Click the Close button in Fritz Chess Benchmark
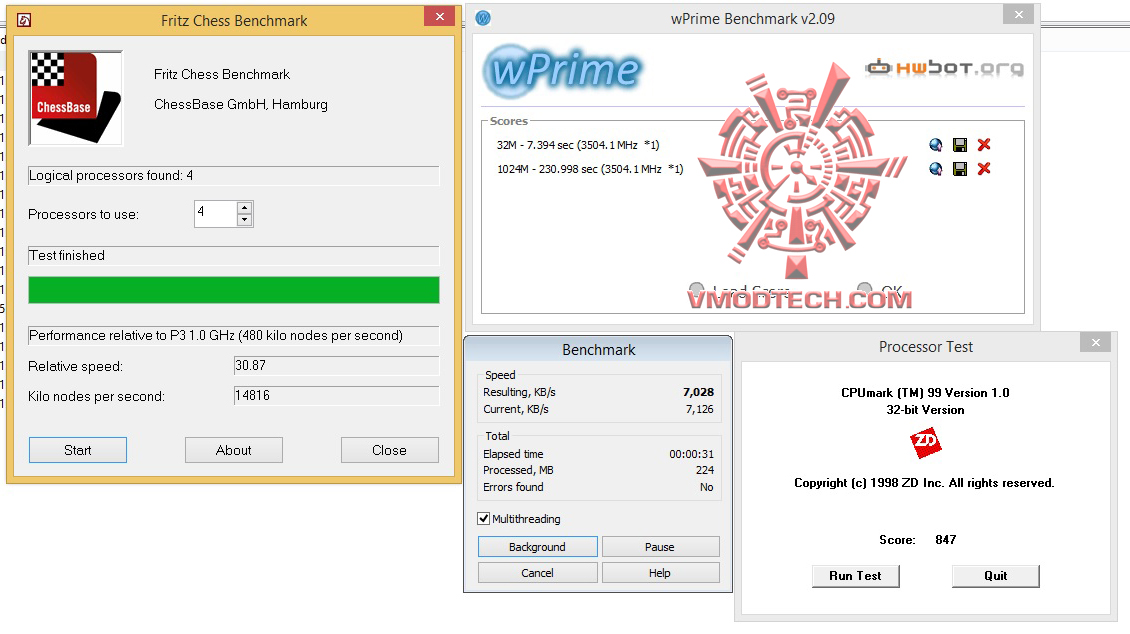Image resolution: width=1130 pixels, height=634 pixels. [x=389, y=450]
